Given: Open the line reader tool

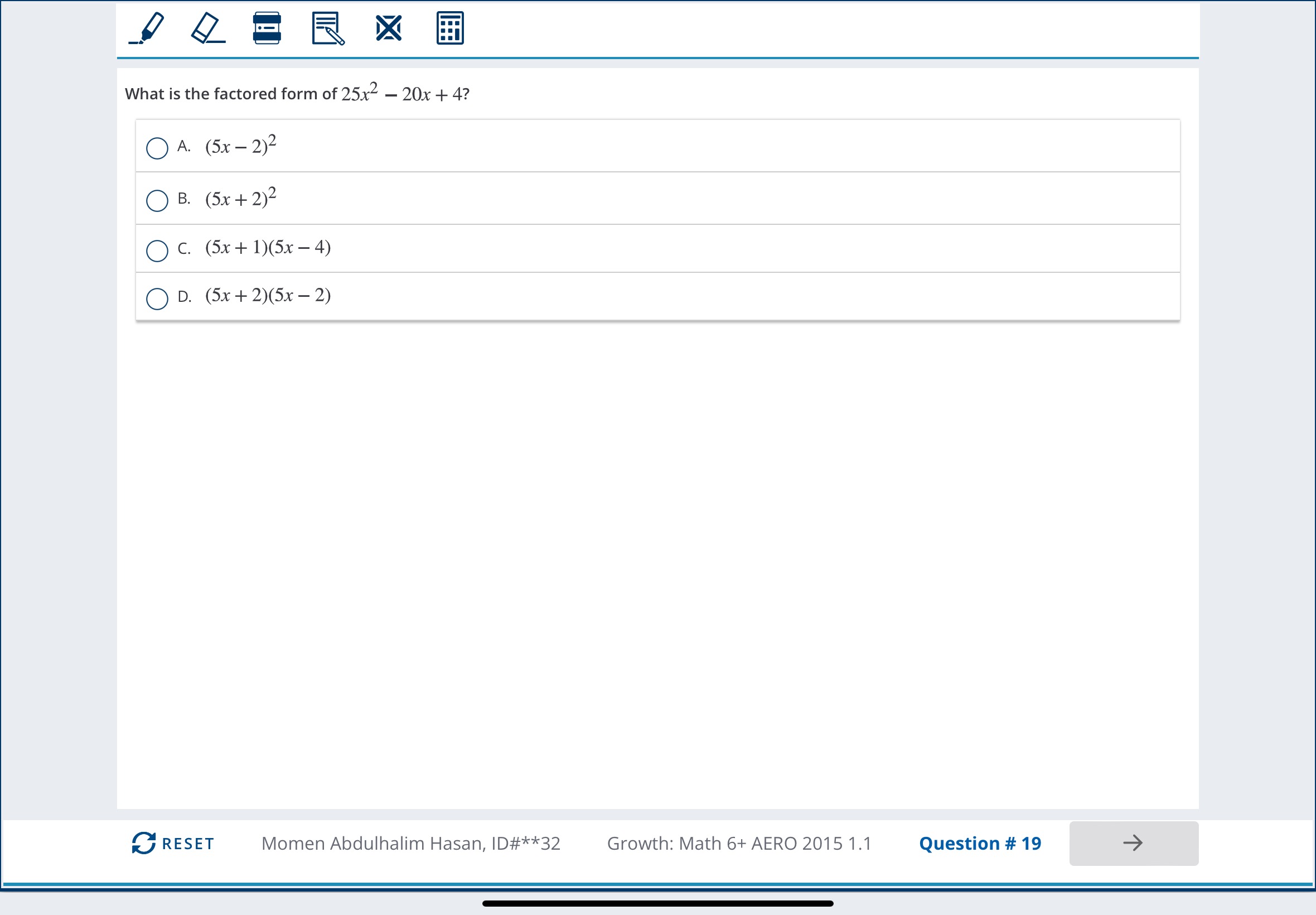Looking at the screenshot, I should pyautogui.click(x=267, y=28).
